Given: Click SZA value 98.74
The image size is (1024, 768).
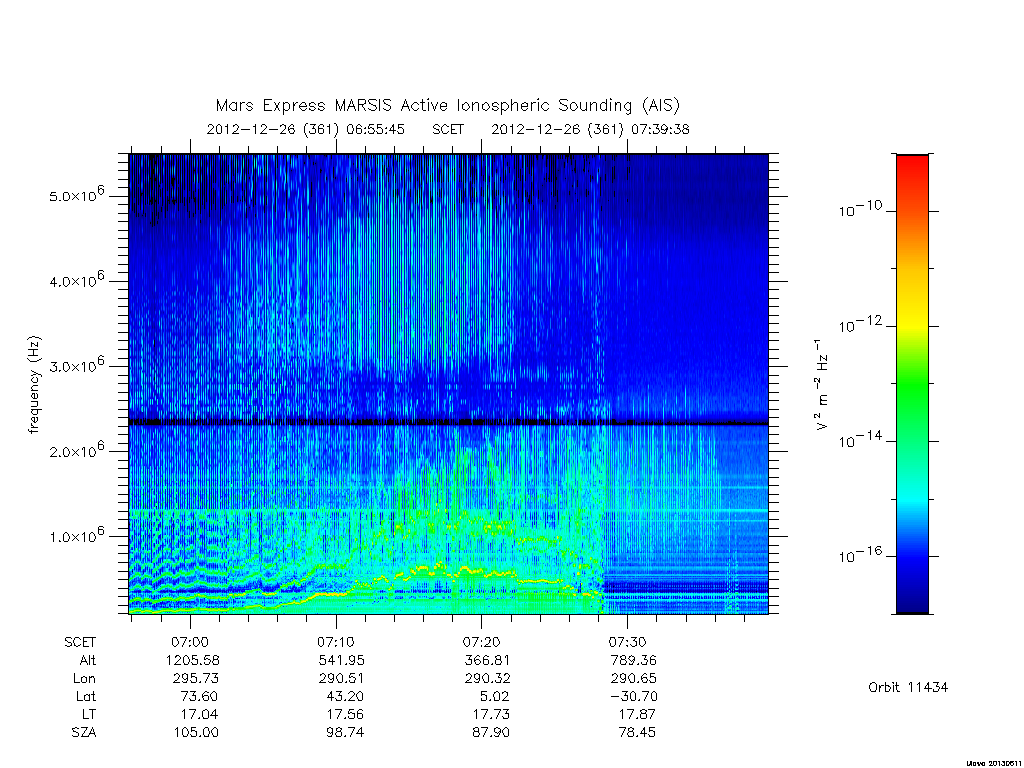Looking at the screenshot, I should click(x=345, y=733).
